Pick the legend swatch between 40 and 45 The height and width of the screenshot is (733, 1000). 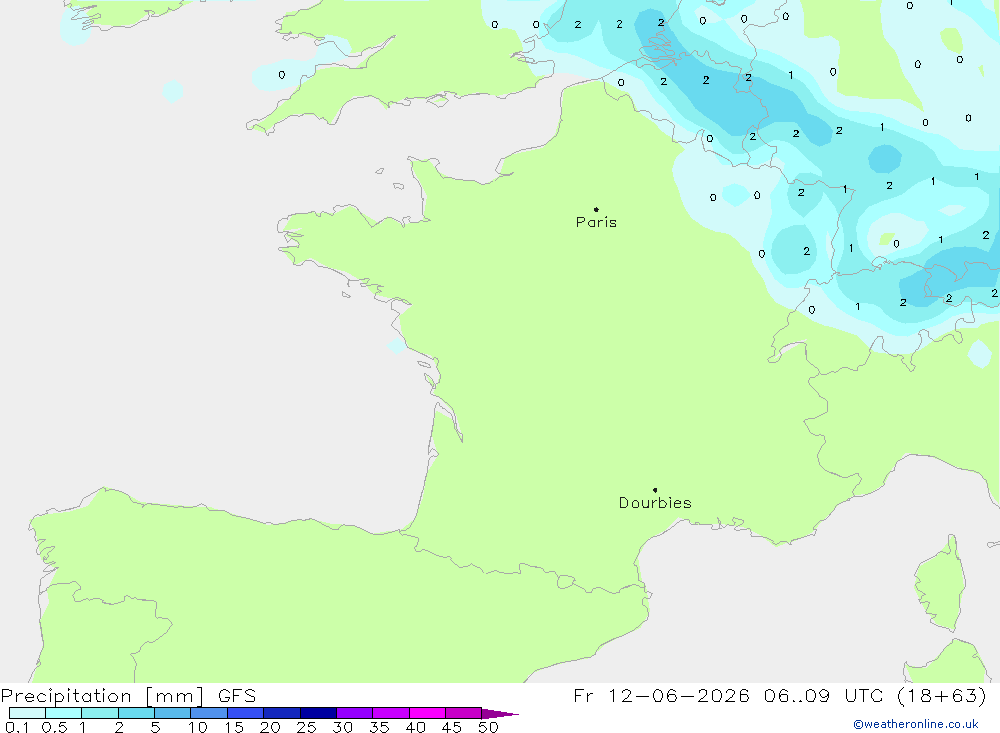pyautogui.click(x=427, y=713)
